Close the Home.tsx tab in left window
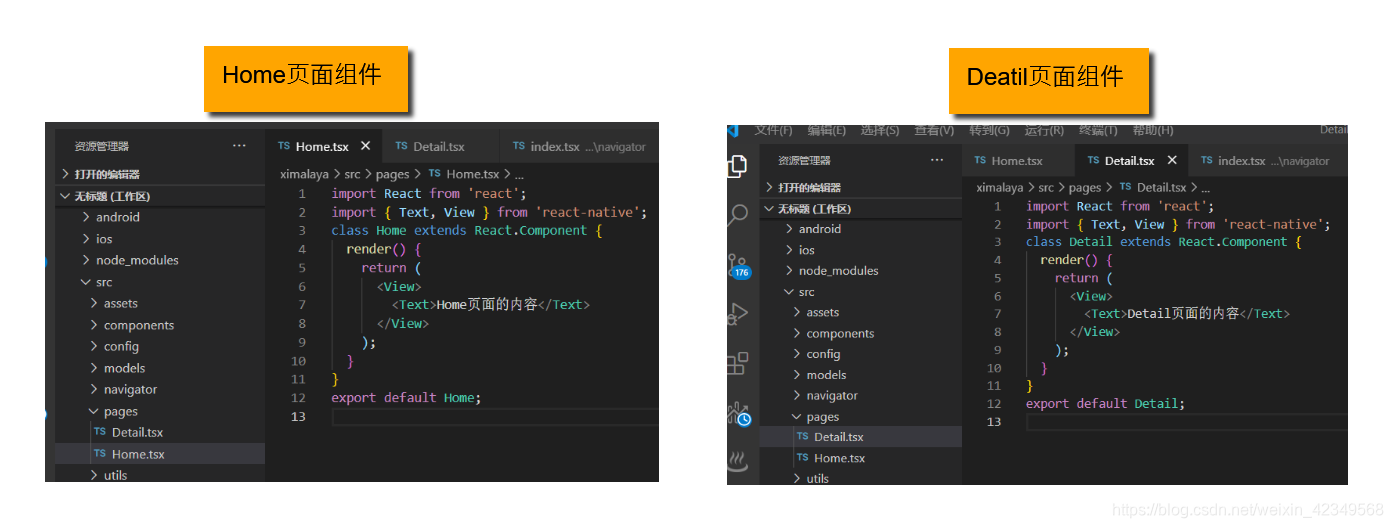Screen dimensions: 1393x528 365,146
